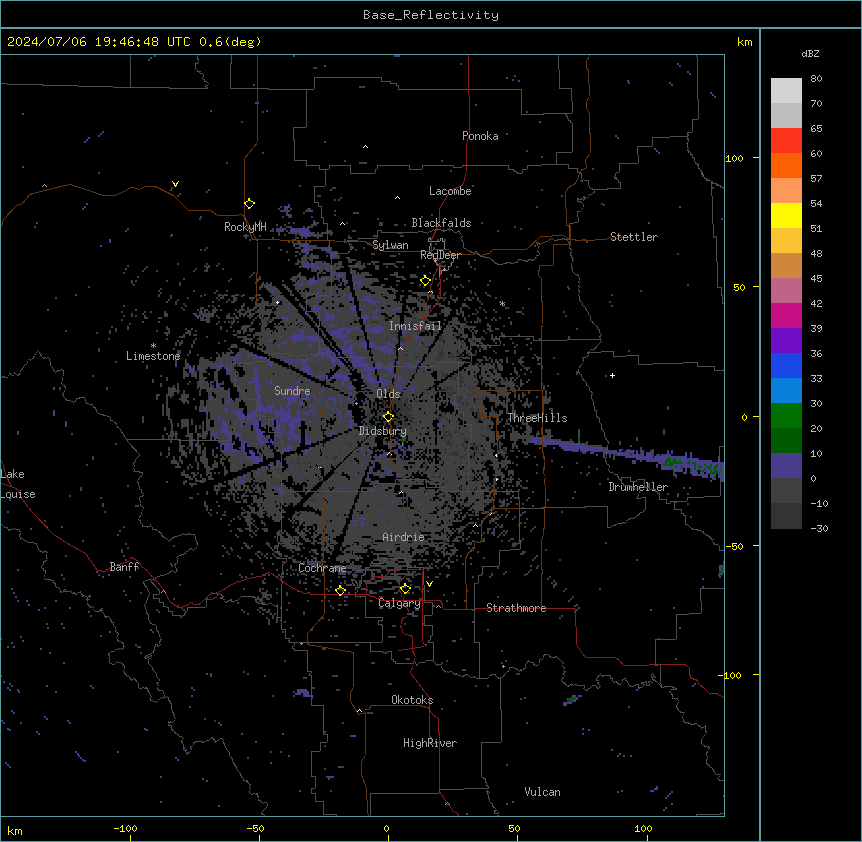Click the Lake Louise label
Screen dimensions: 862x842
click(x=18, y=484)
